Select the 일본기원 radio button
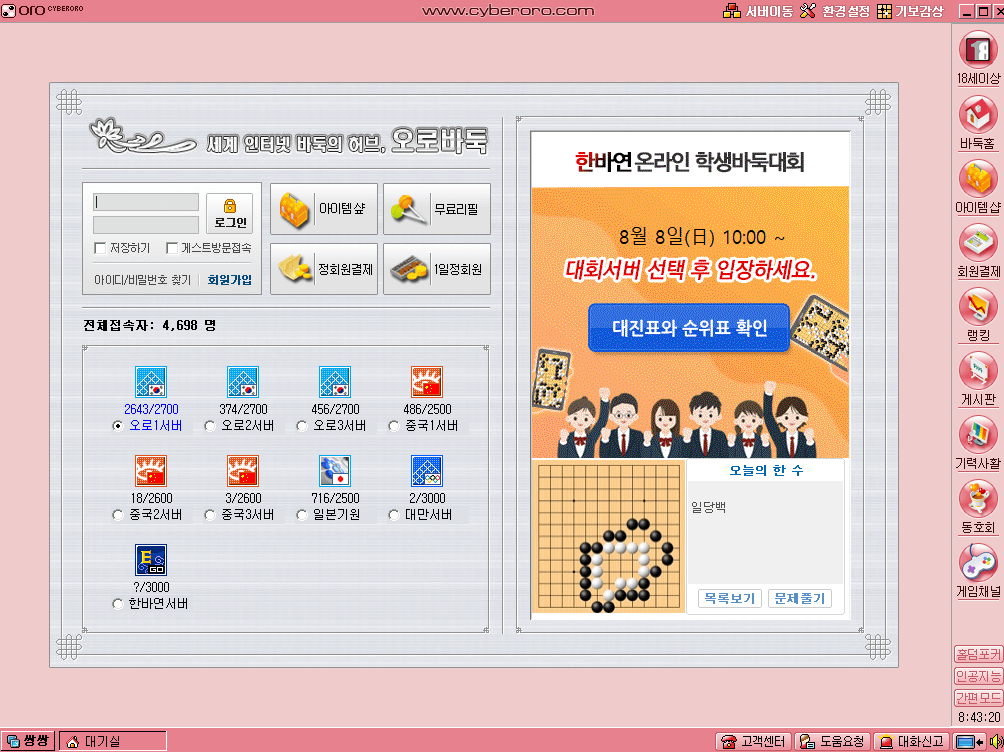Viewport: 1004px width, 752px height. coord(302,514)
